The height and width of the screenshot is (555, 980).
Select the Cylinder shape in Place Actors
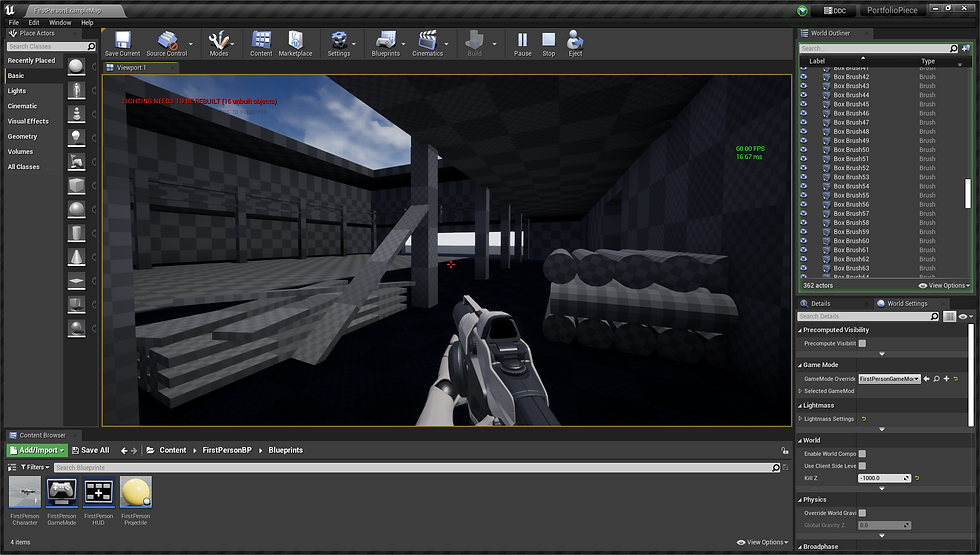(x=76, y=232)
